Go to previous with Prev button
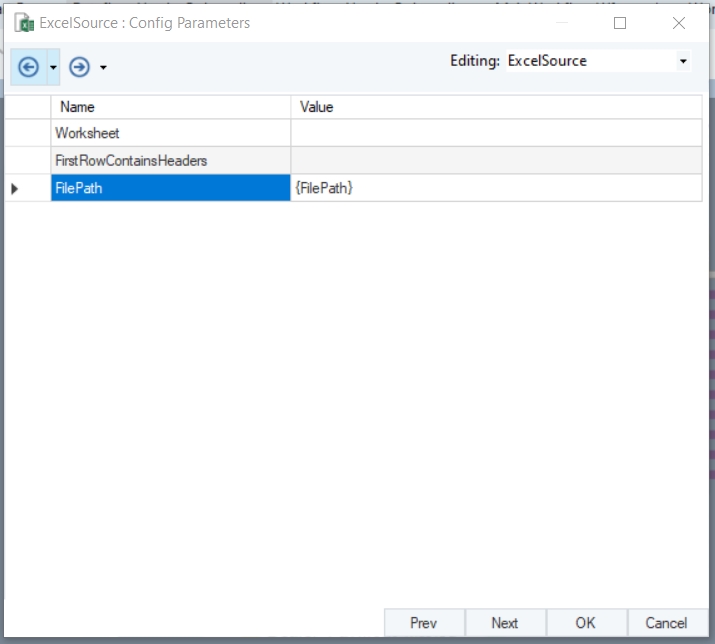 pyautogui.click(x=424, y=623)
